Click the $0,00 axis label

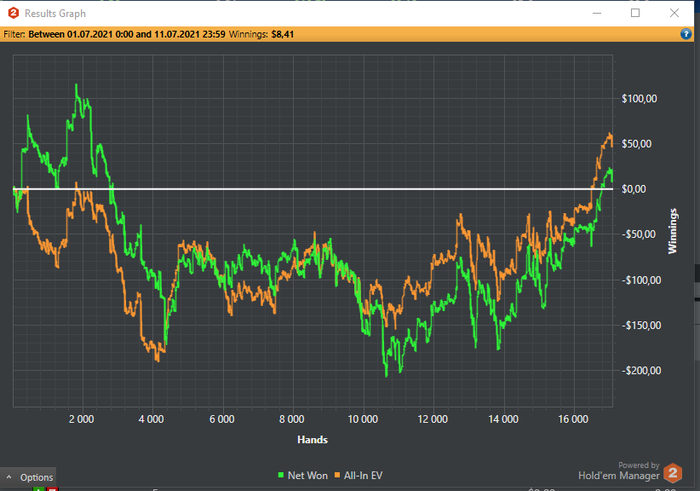[x=634, y=189]
